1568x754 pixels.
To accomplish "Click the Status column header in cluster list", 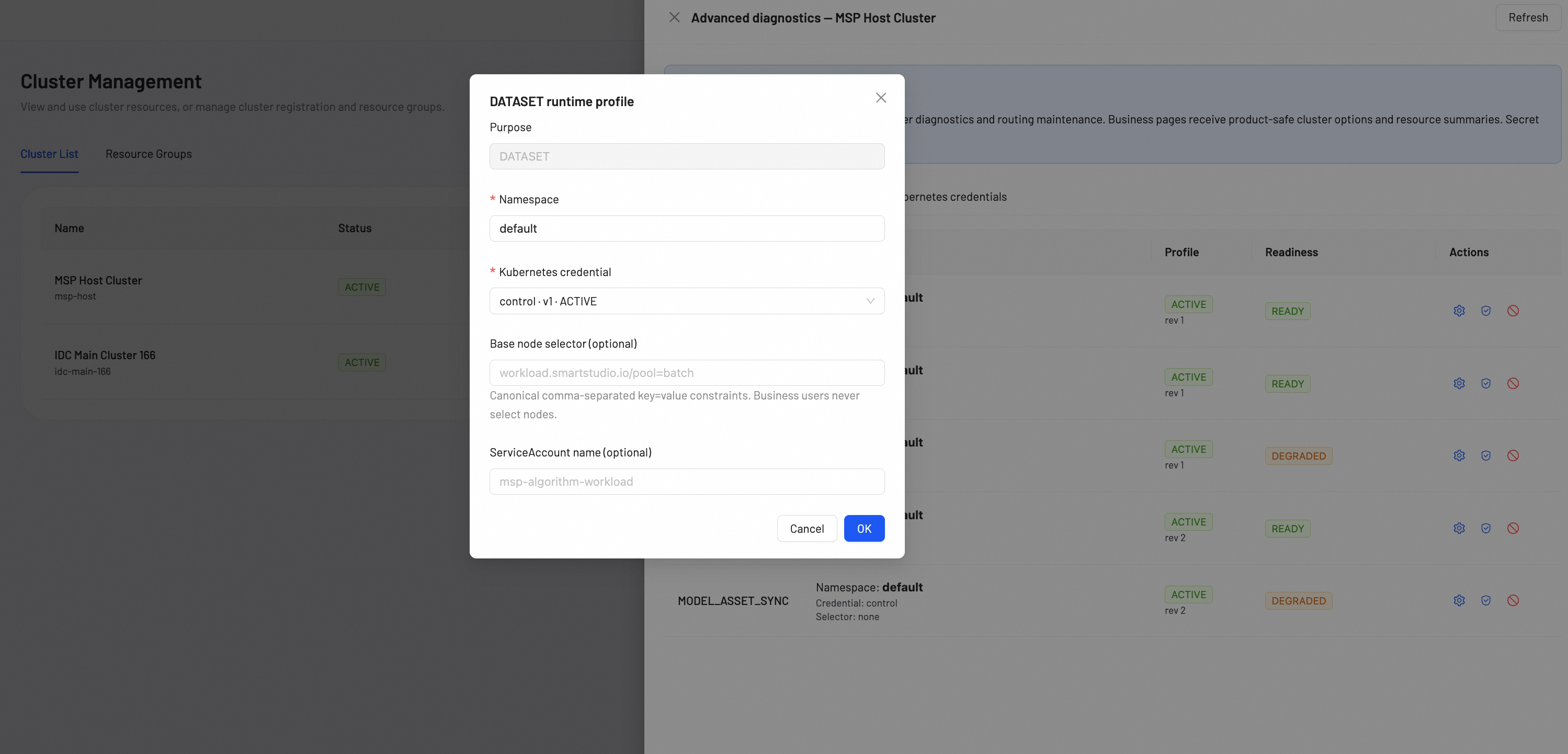I will (x=354, y=228).
